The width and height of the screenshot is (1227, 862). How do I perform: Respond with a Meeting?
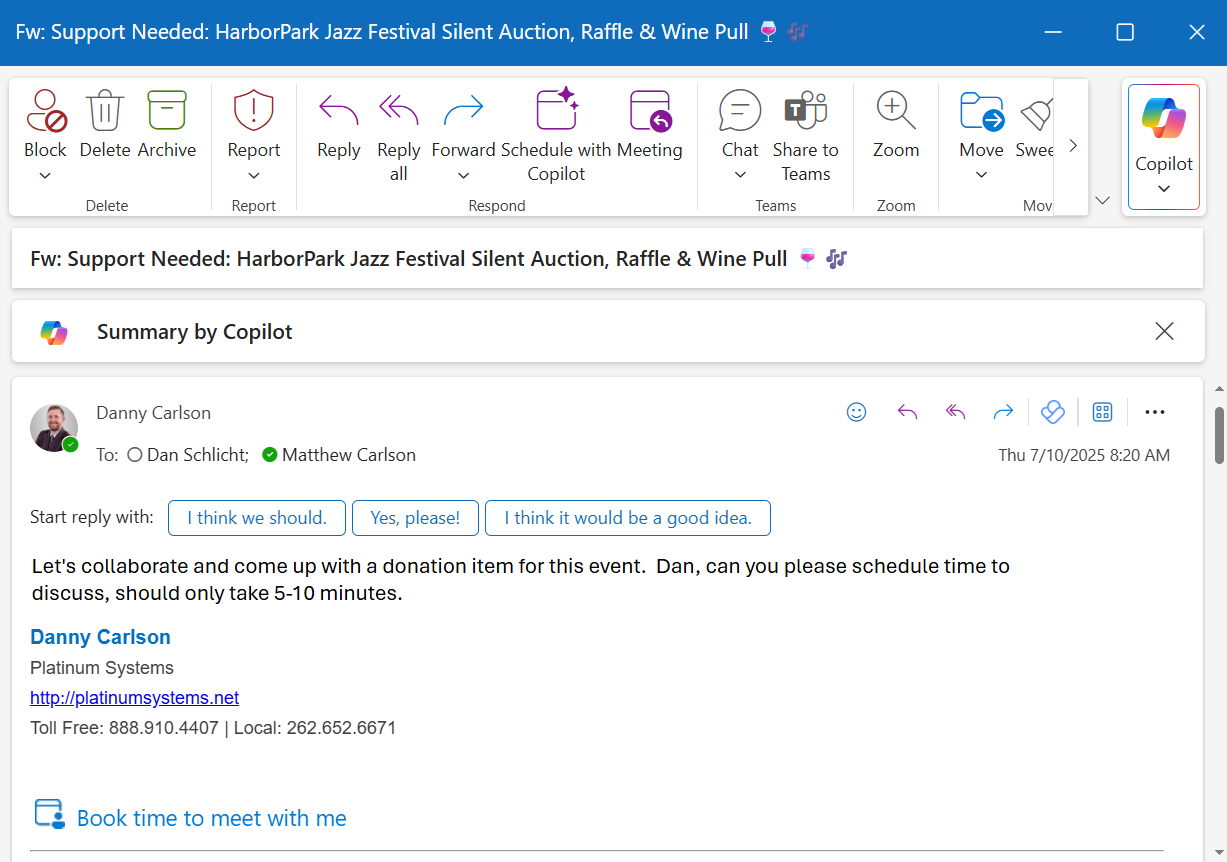pos(650,110)
